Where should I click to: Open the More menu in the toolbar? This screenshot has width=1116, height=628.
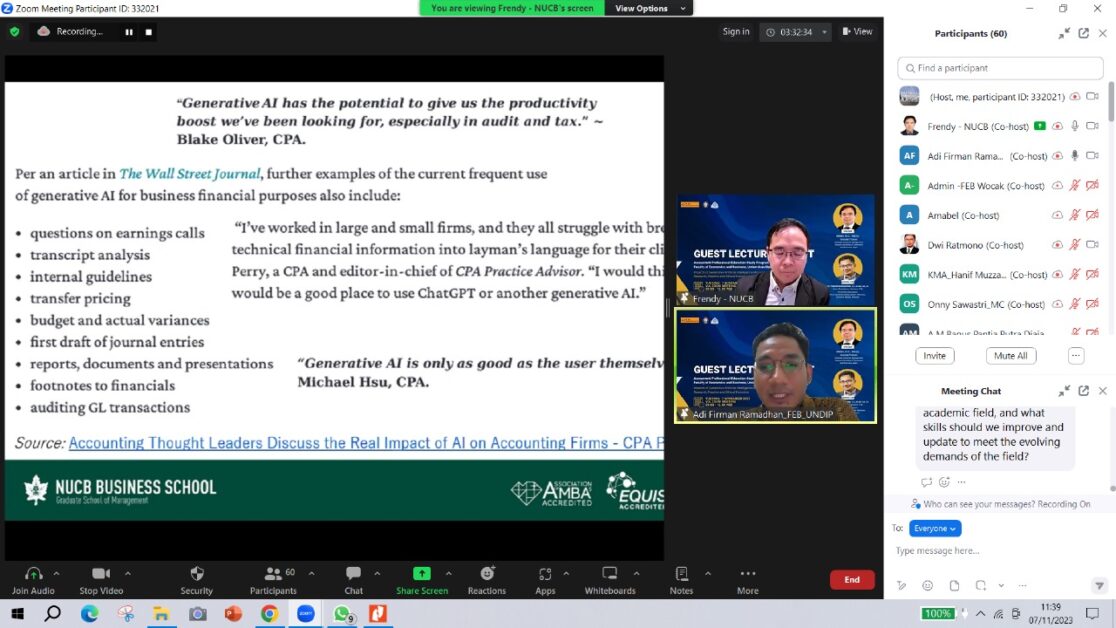747,574
